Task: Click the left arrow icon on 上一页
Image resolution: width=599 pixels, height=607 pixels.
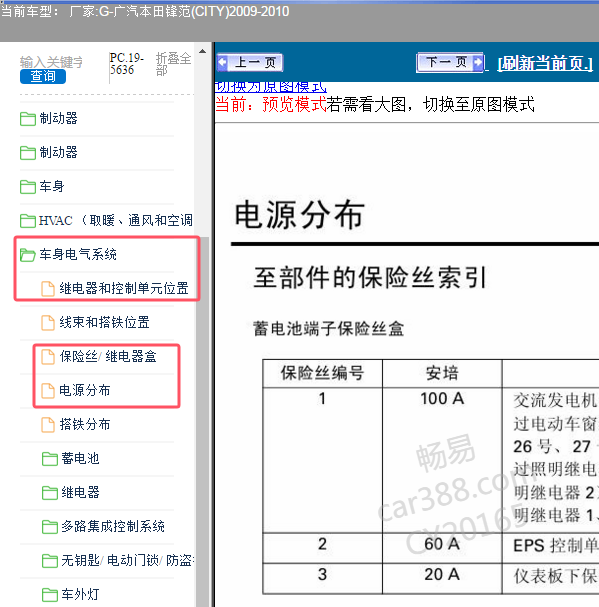Action: coord(223,62)
